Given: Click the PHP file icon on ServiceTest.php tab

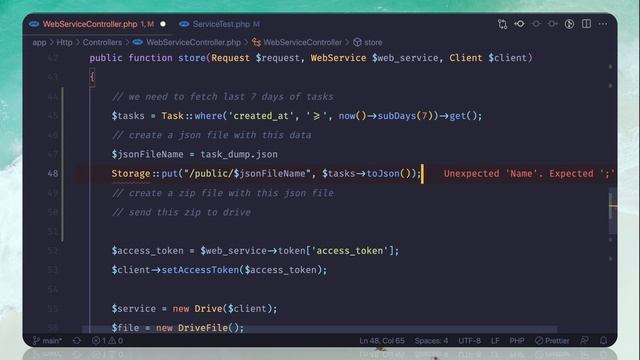Looking at the screenshot, I should coord(184,24).
